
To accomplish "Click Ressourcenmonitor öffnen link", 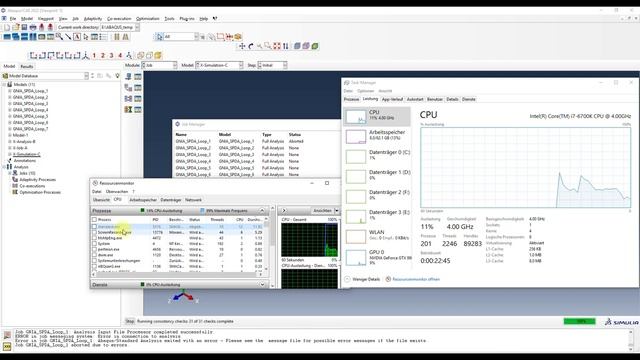I will [x=416, y=279].
